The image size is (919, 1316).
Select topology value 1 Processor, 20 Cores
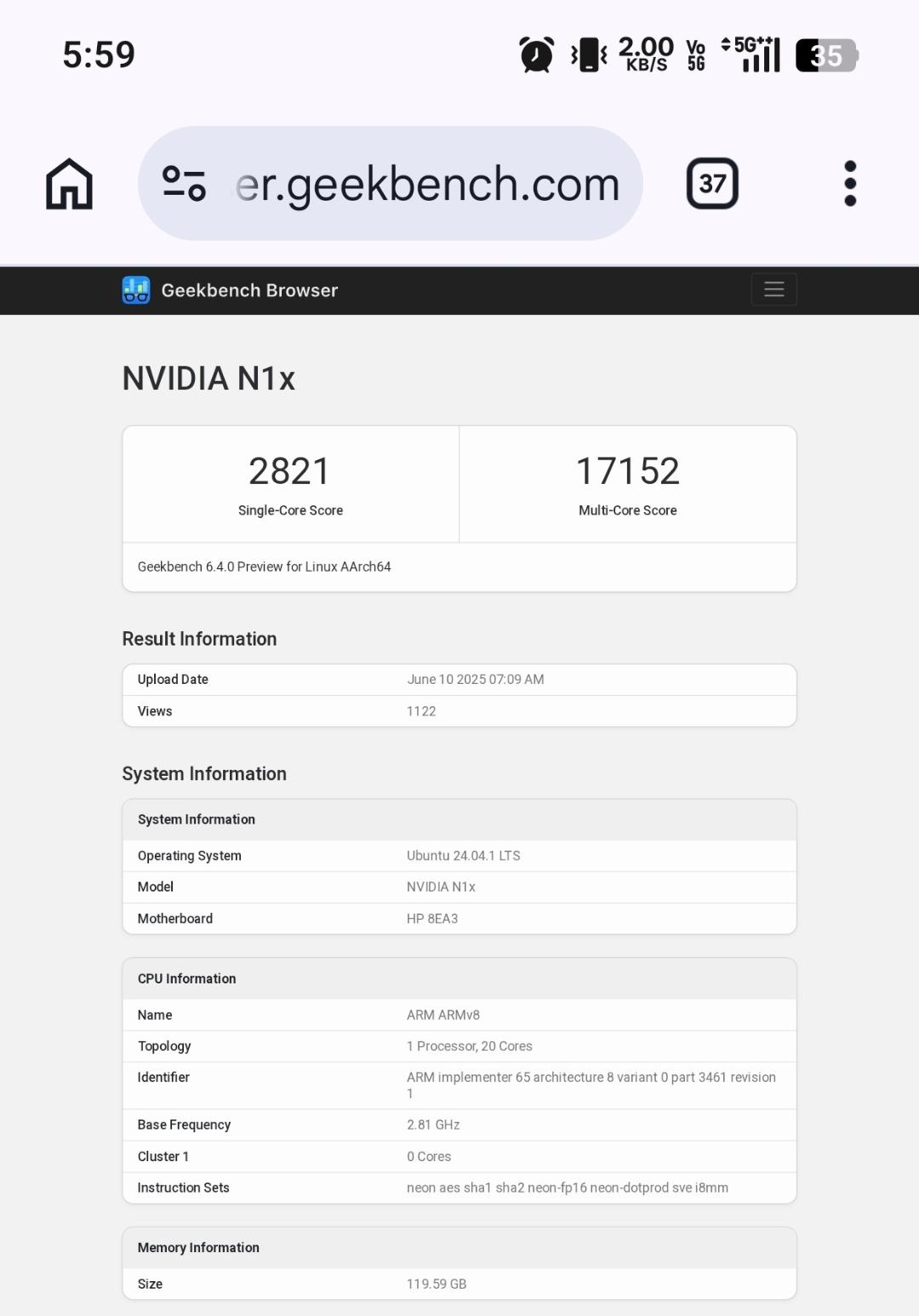tap(470, 1046)
